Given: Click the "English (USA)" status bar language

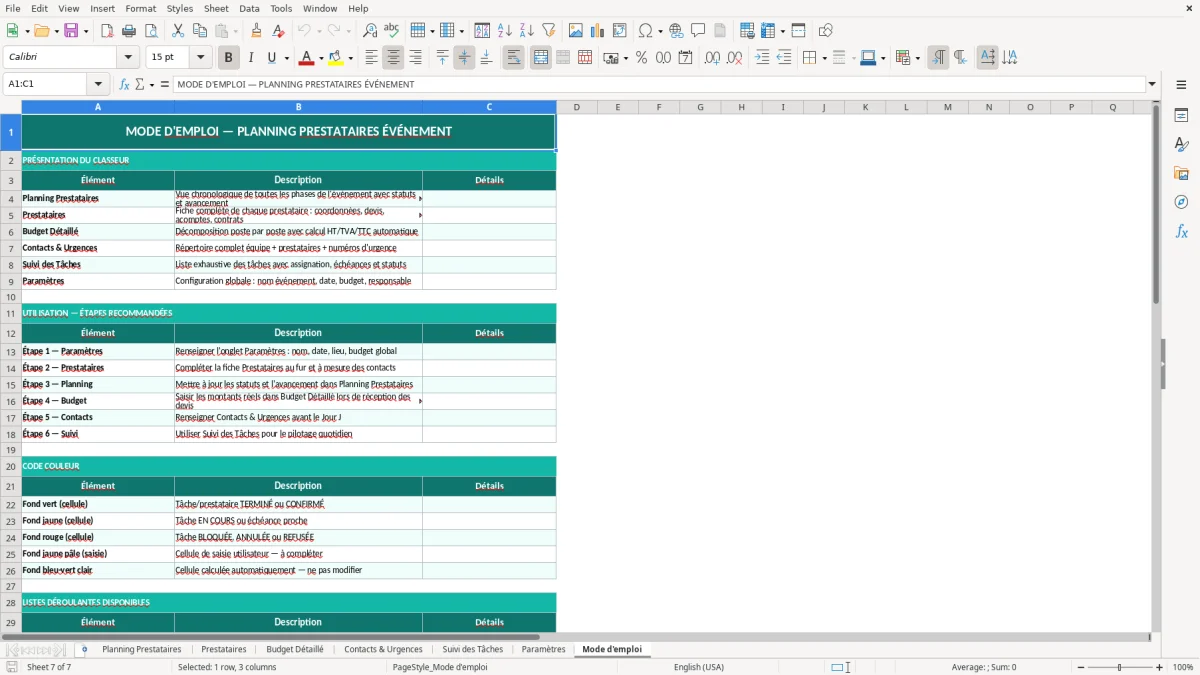Looking at the screenshot, I should [x=698, y=667].
